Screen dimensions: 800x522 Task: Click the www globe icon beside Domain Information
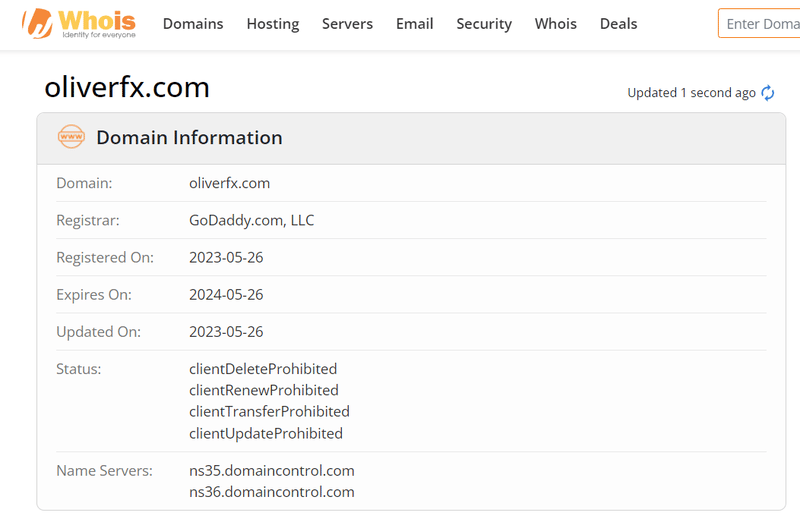(x=71, y=137)
